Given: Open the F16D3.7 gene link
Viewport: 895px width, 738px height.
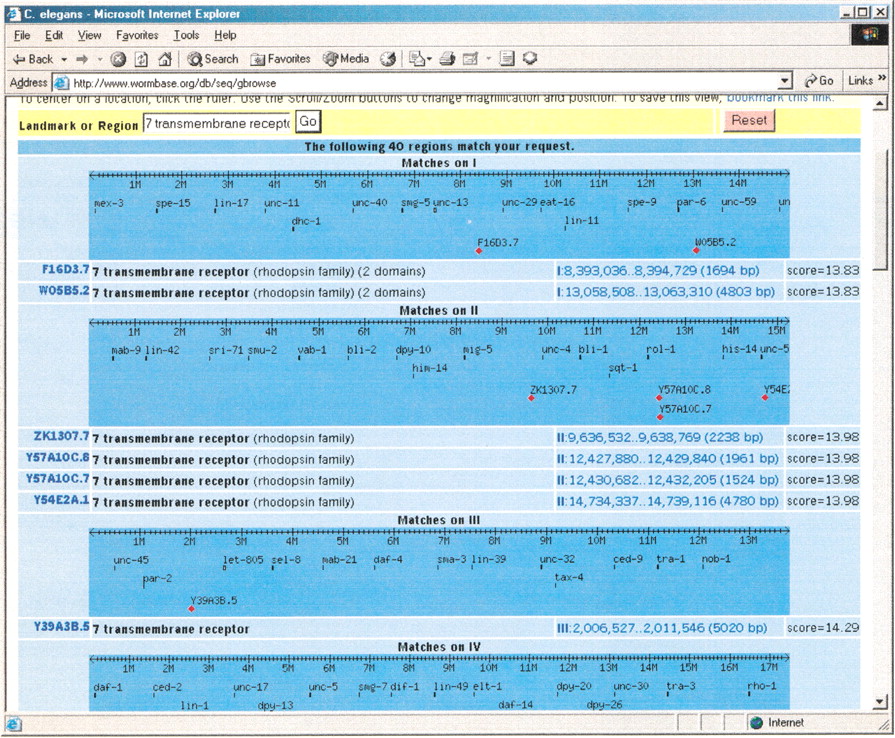Looking at the screenshot, I should point(66,269).
